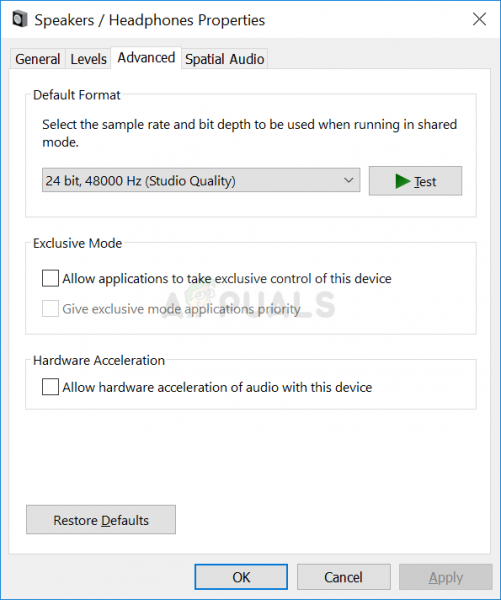Tick the Give exclusive mode applications priority box
The image size is (501, 600).
coord(50,308)
